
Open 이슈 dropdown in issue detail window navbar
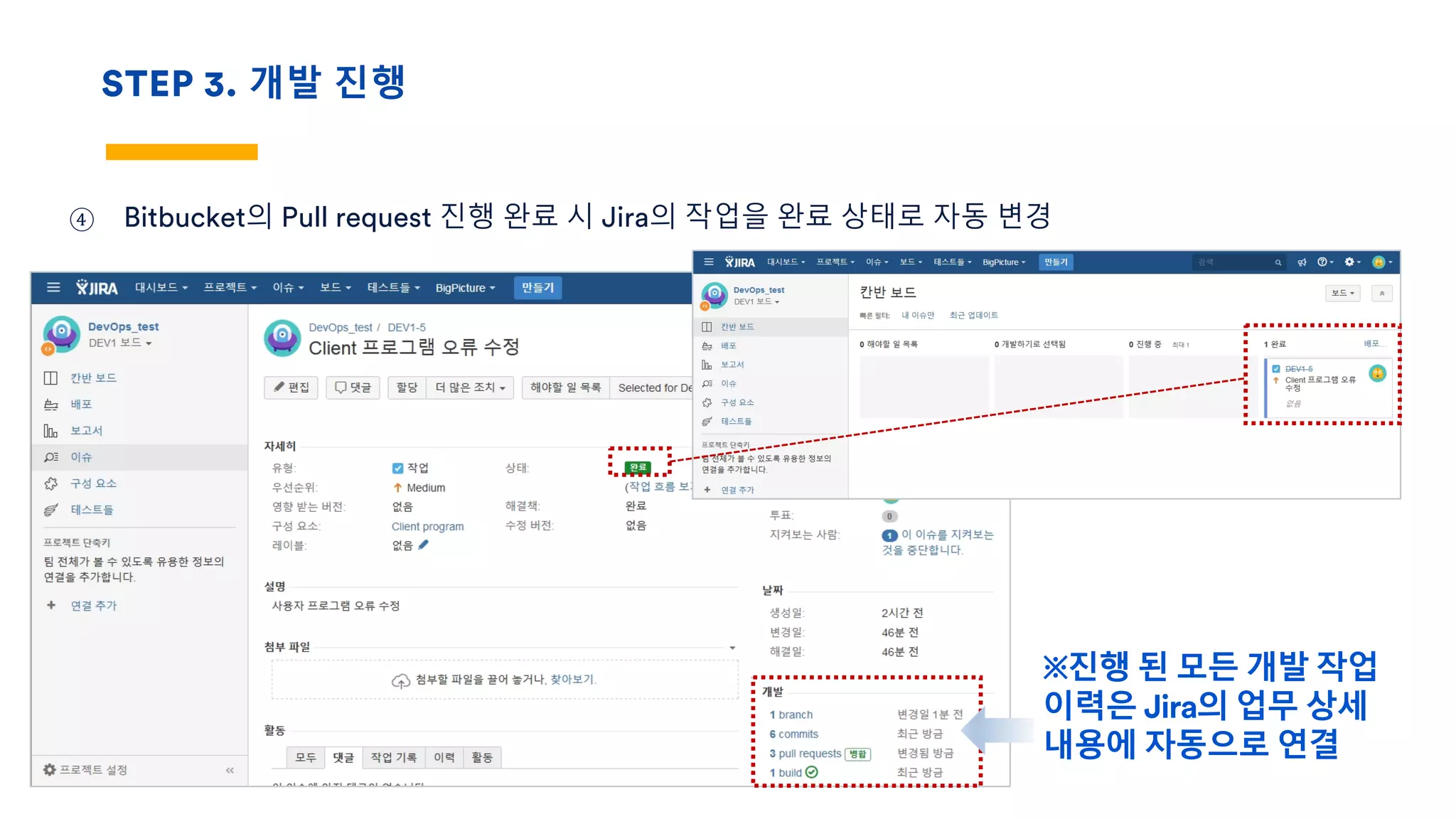click(288, 287)
